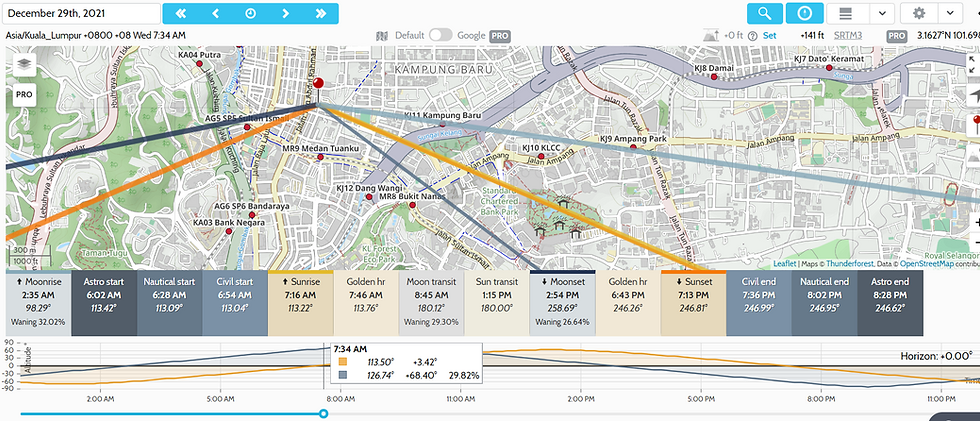Click the locate-me arrow on the map
The height and width of the screenshot is (421, 980).
(x=974, y=95)
